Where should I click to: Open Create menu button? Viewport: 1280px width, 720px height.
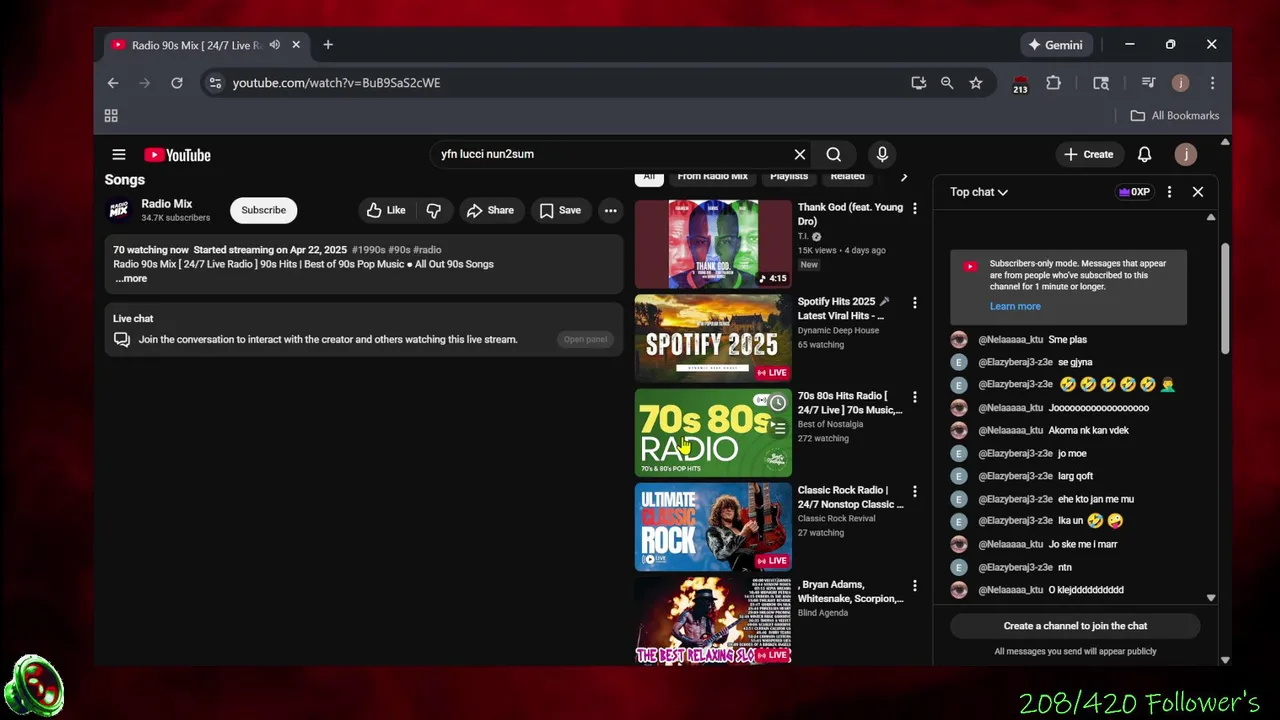[1089, 155]
